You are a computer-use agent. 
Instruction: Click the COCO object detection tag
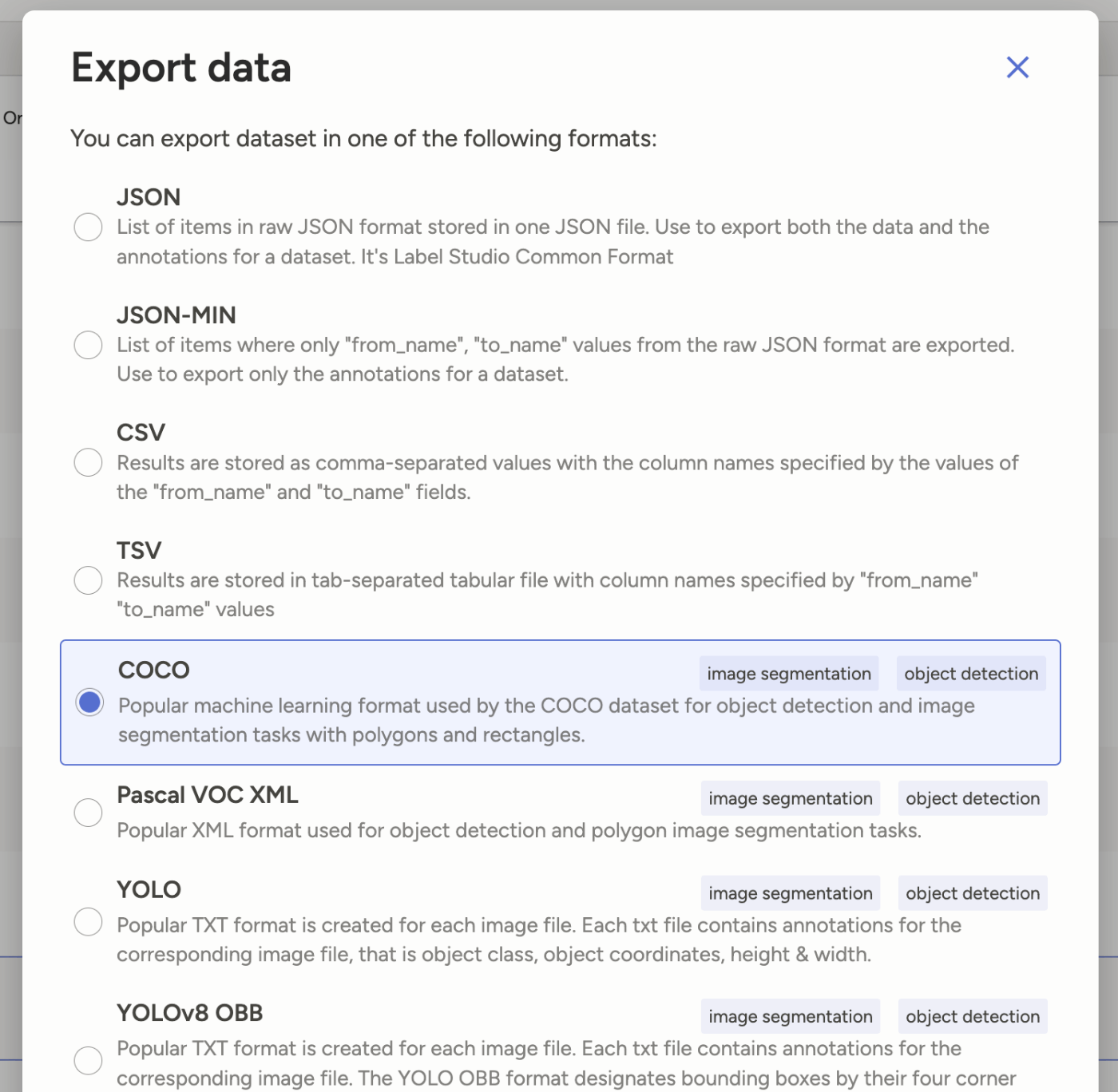tap(971, 674)
